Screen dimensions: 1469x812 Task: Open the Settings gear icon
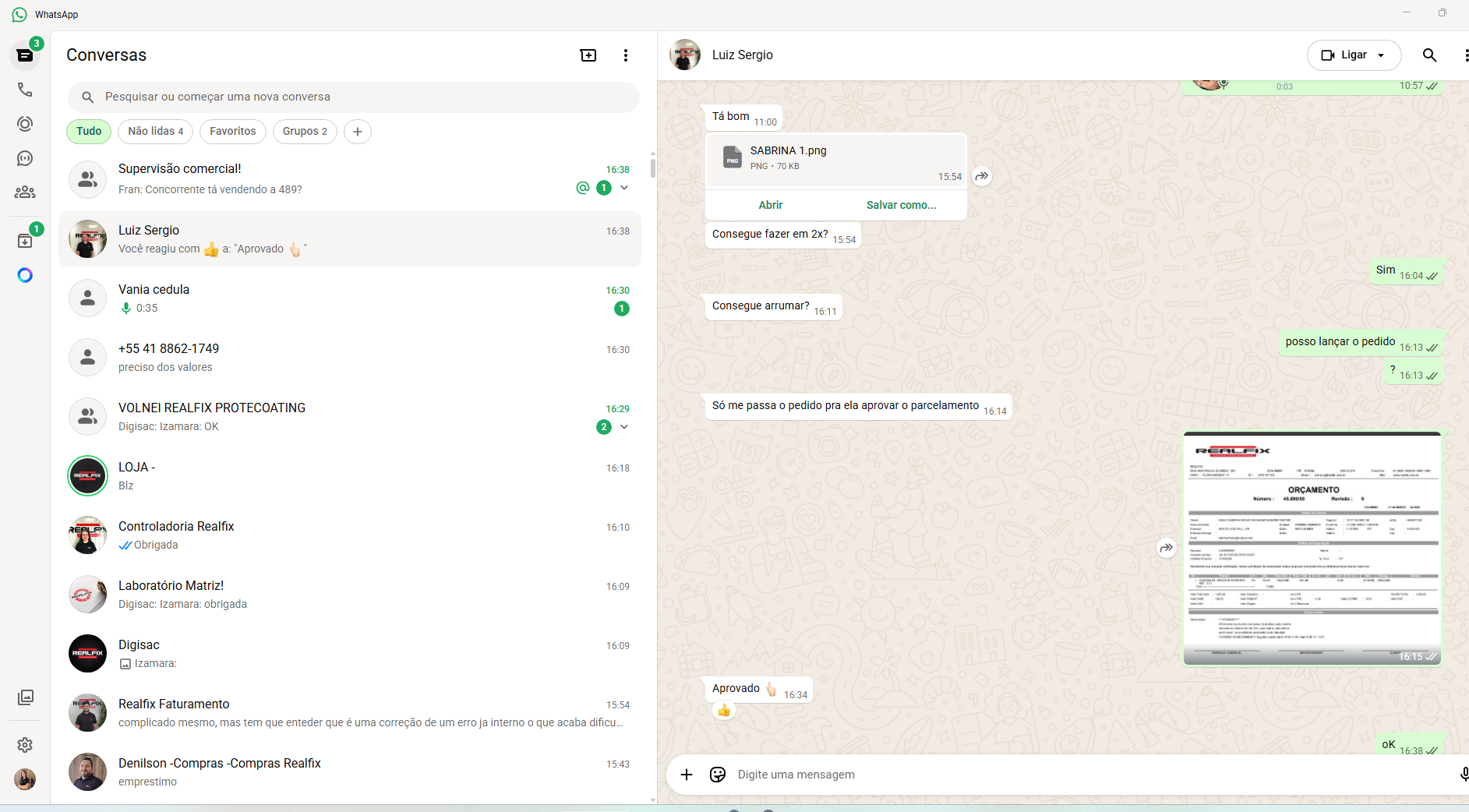(x=25, y=745)
